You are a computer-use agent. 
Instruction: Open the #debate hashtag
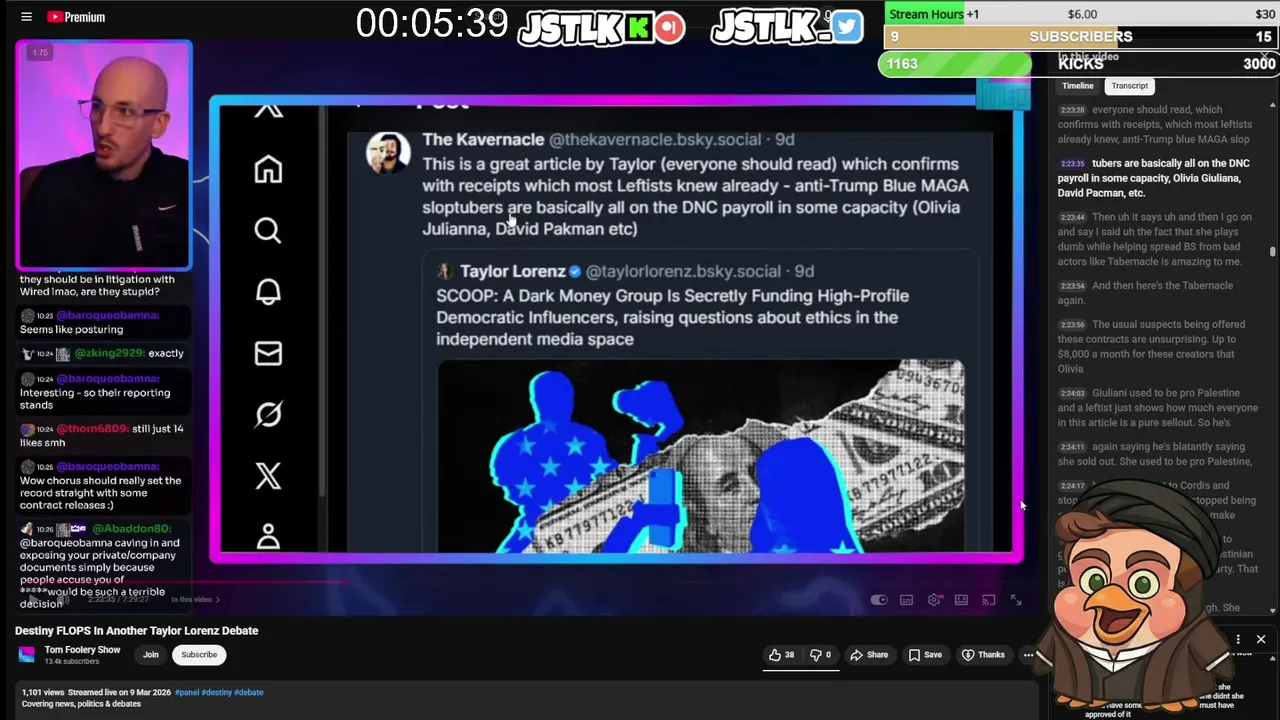click(x=249, y=692)
